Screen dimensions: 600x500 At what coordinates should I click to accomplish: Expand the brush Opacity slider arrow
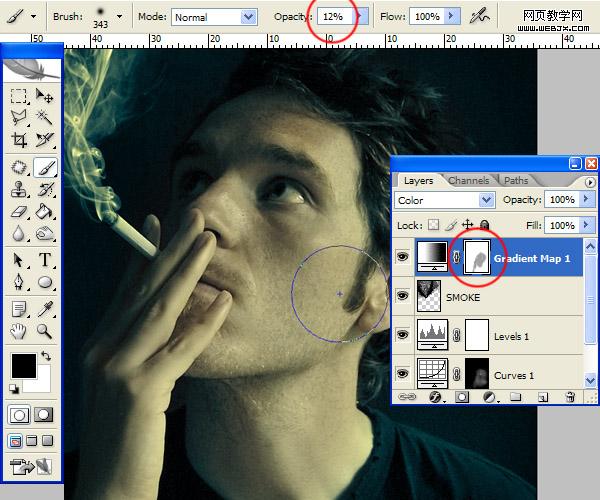click(x=361, y=17)
